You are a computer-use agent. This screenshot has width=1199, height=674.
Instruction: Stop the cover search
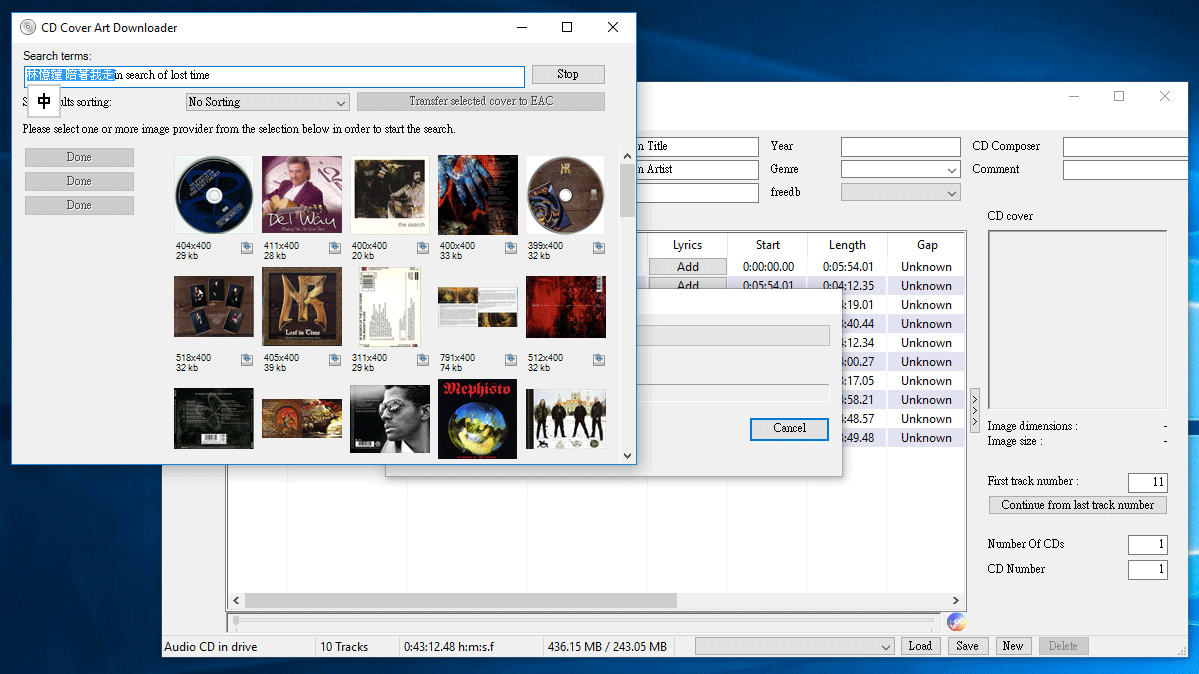568,74
